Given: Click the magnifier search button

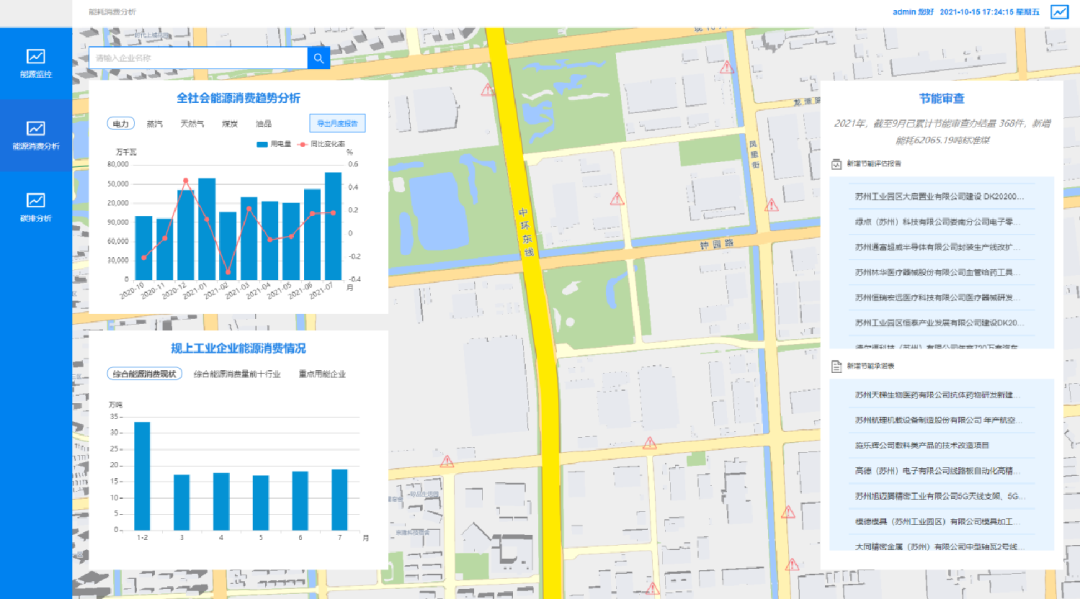Looking at the screenshot, I should tap(318, 59).
